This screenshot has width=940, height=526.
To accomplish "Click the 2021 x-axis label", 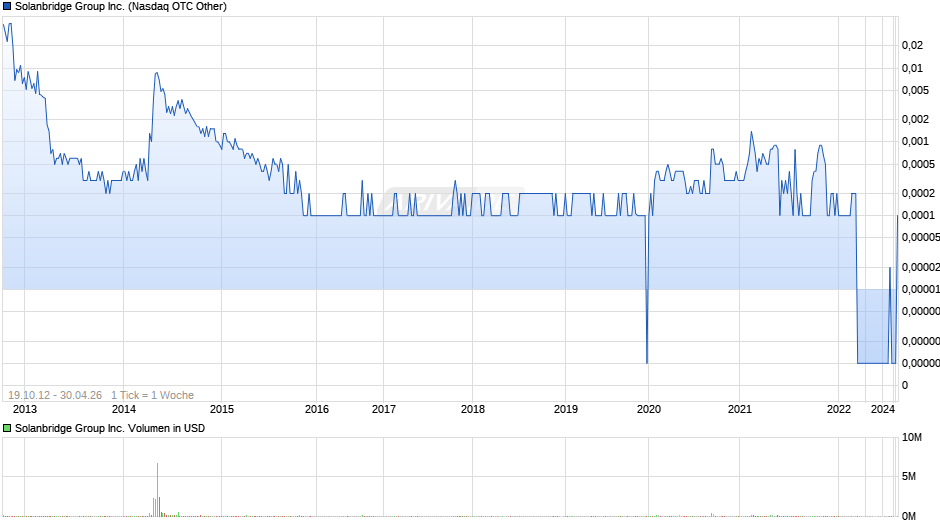I will (739, 409).
